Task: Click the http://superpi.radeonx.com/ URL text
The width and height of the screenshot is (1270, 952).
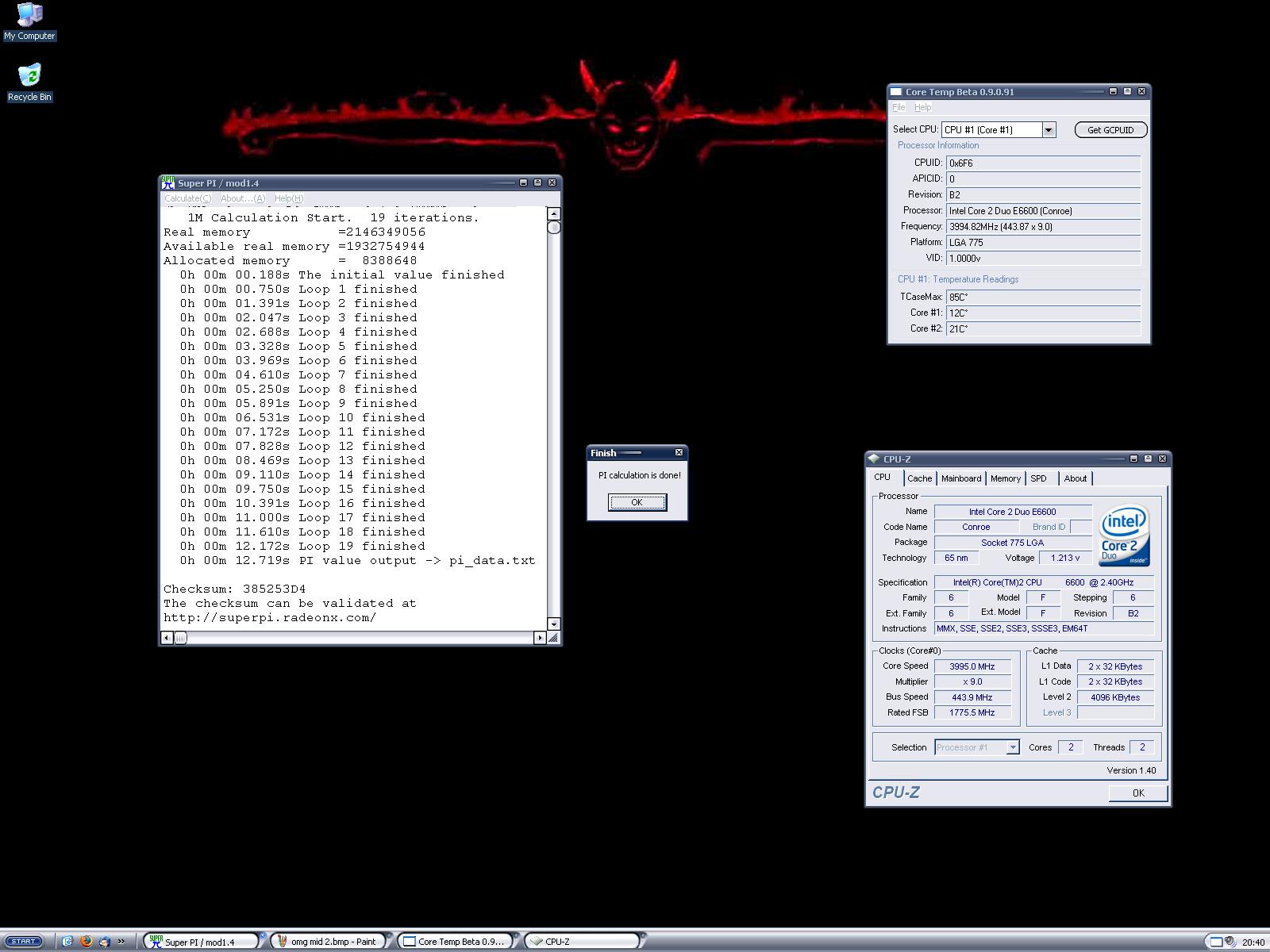Action: [270, 617]
